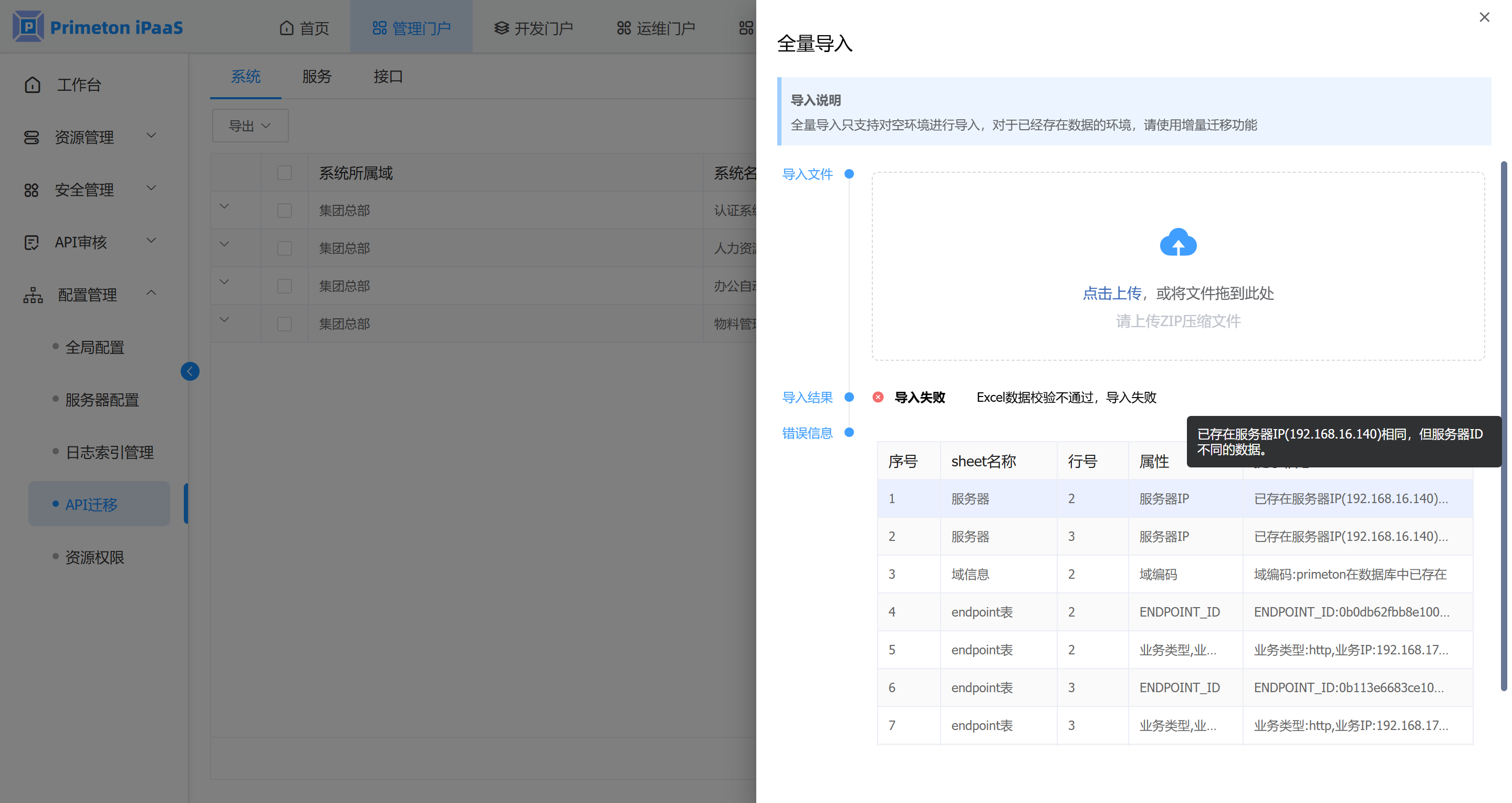Toggle the header select-all checkbox

285,173
